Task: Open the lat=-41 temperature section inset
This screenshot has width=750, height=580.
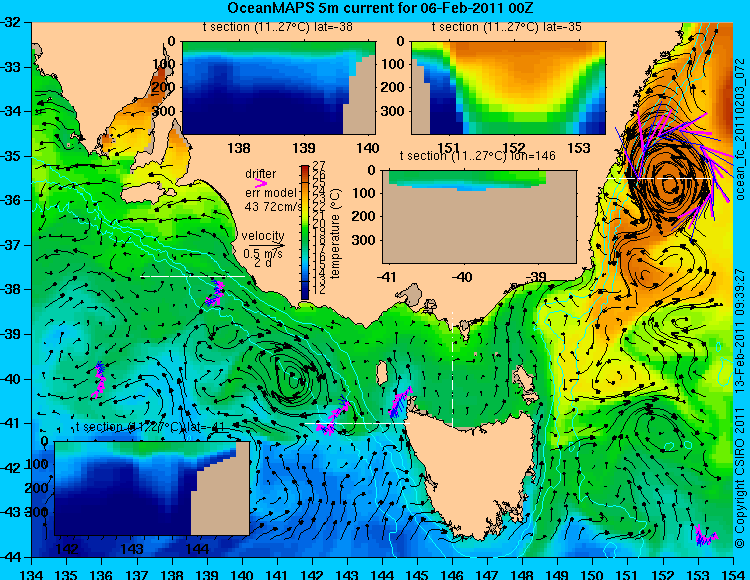Action: pyautogui.click(x=152, y=488)
